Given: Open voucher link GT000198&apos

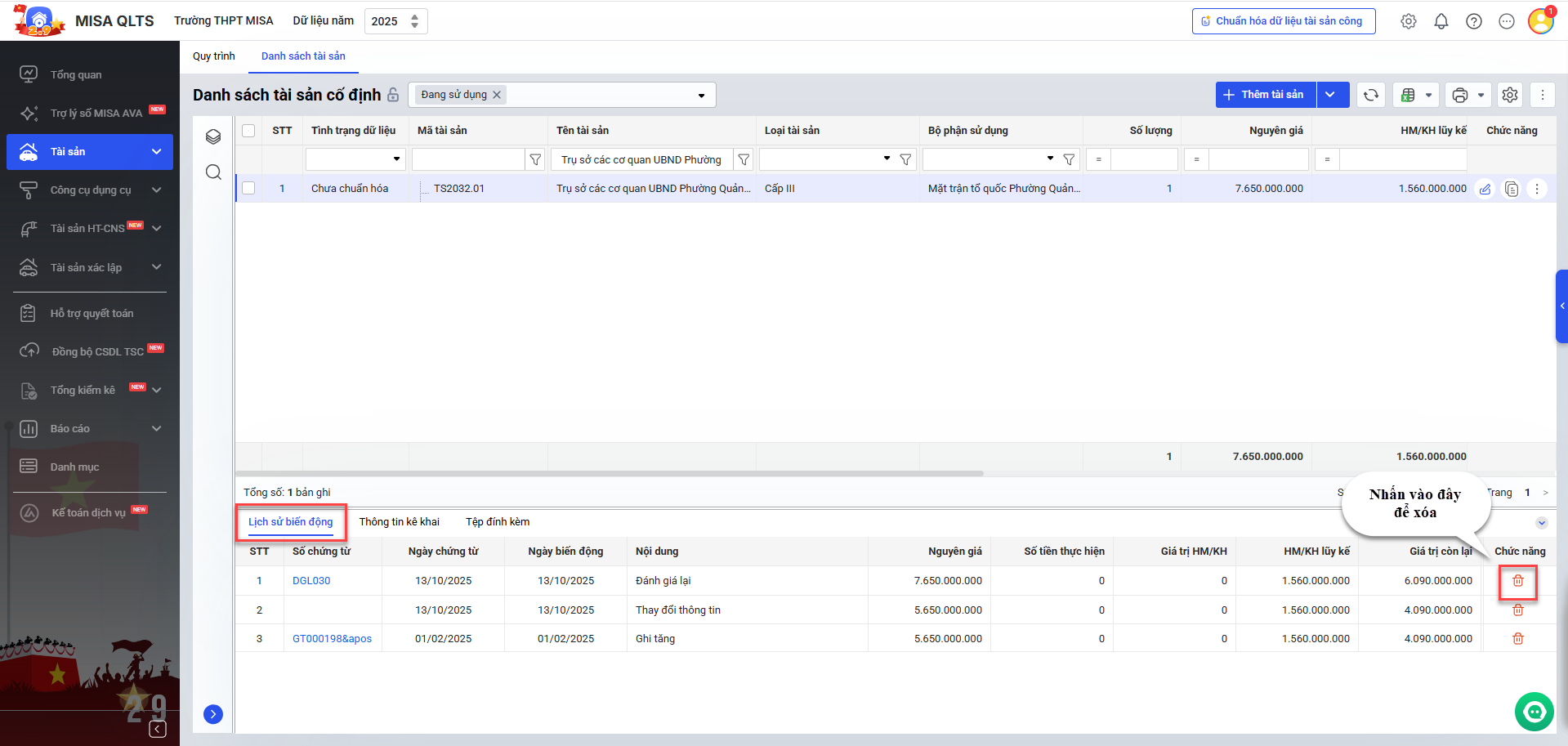Looking at the screenshot, I should [332, 639].
